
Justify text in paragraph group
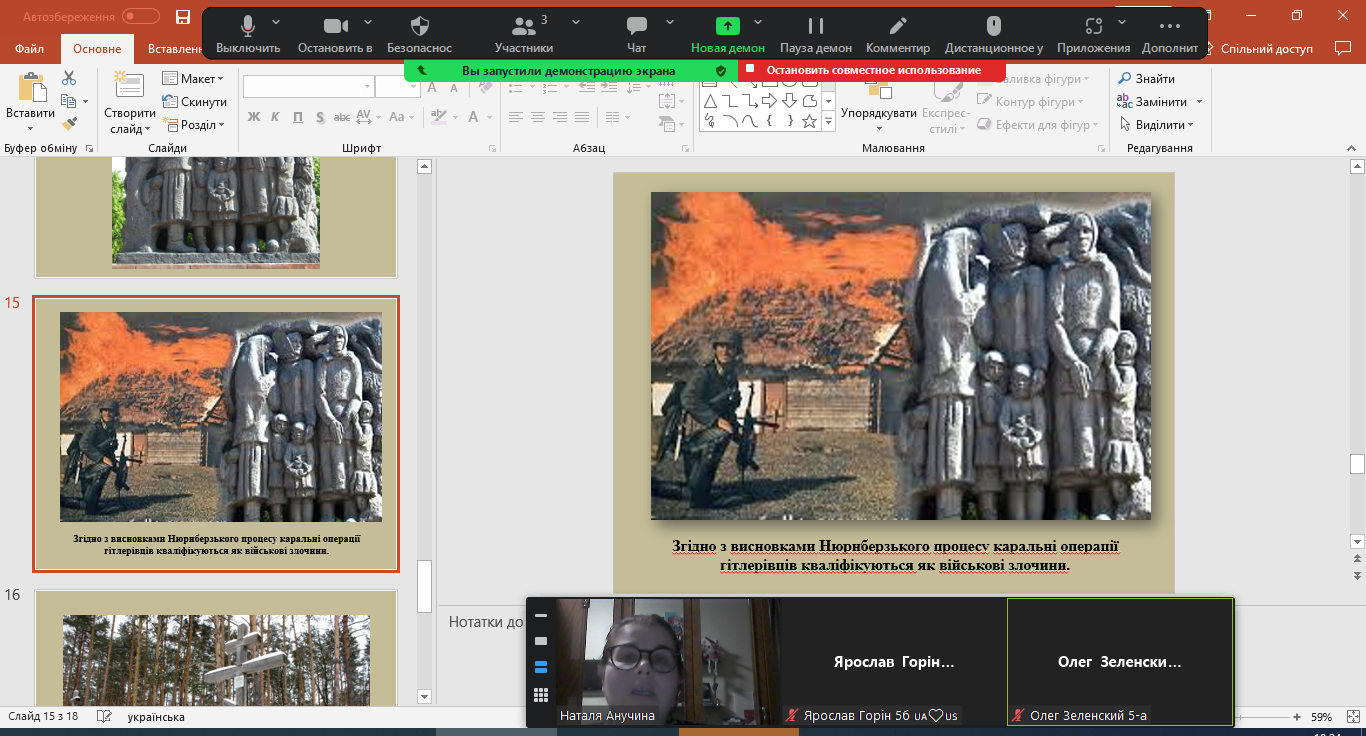click(x=582, y=117)
